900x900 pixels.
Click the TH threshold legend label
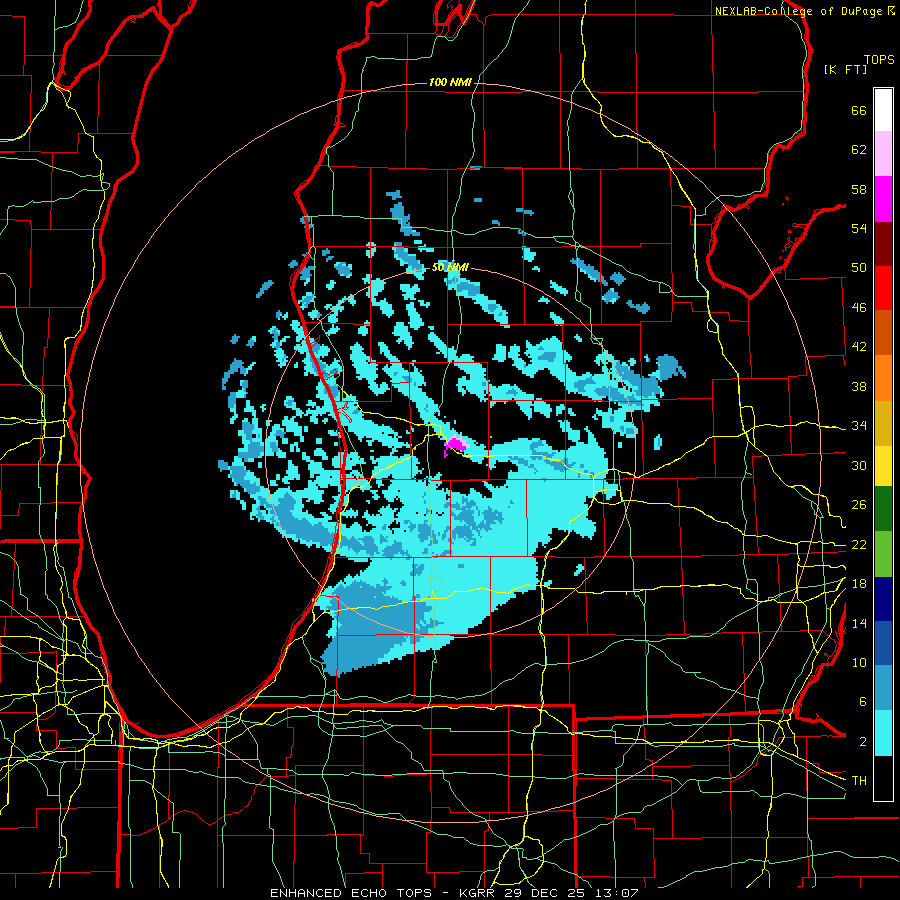tap(859, 781)
